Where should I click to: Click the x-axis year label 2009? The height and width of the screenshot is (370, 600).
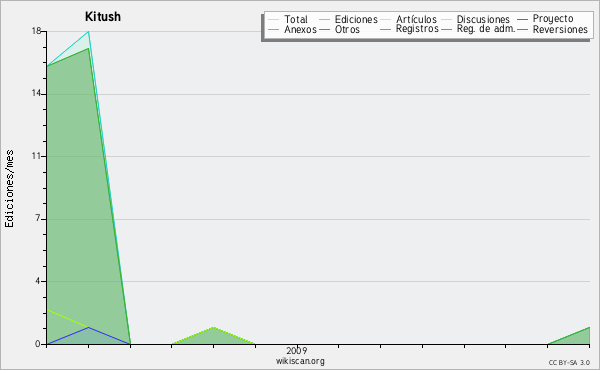(x=297, y=350)
